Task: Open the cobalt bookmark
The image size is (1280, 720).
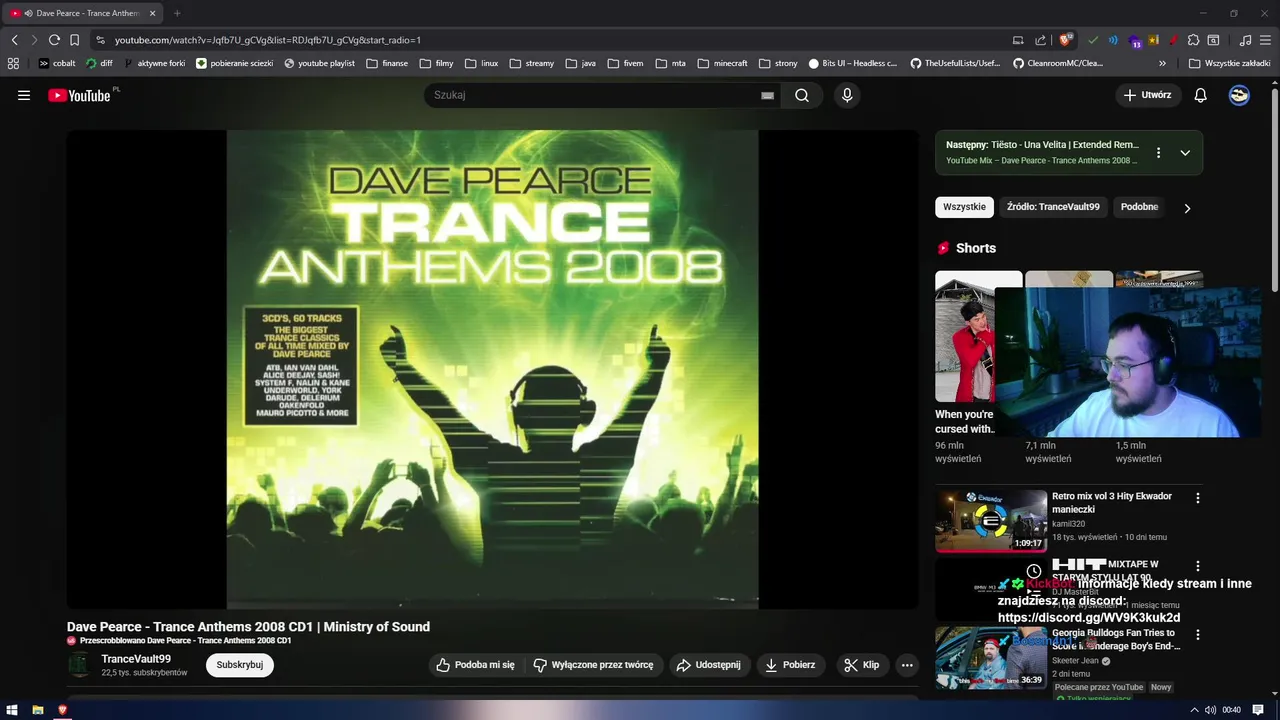Action: (x=57, y=63)
